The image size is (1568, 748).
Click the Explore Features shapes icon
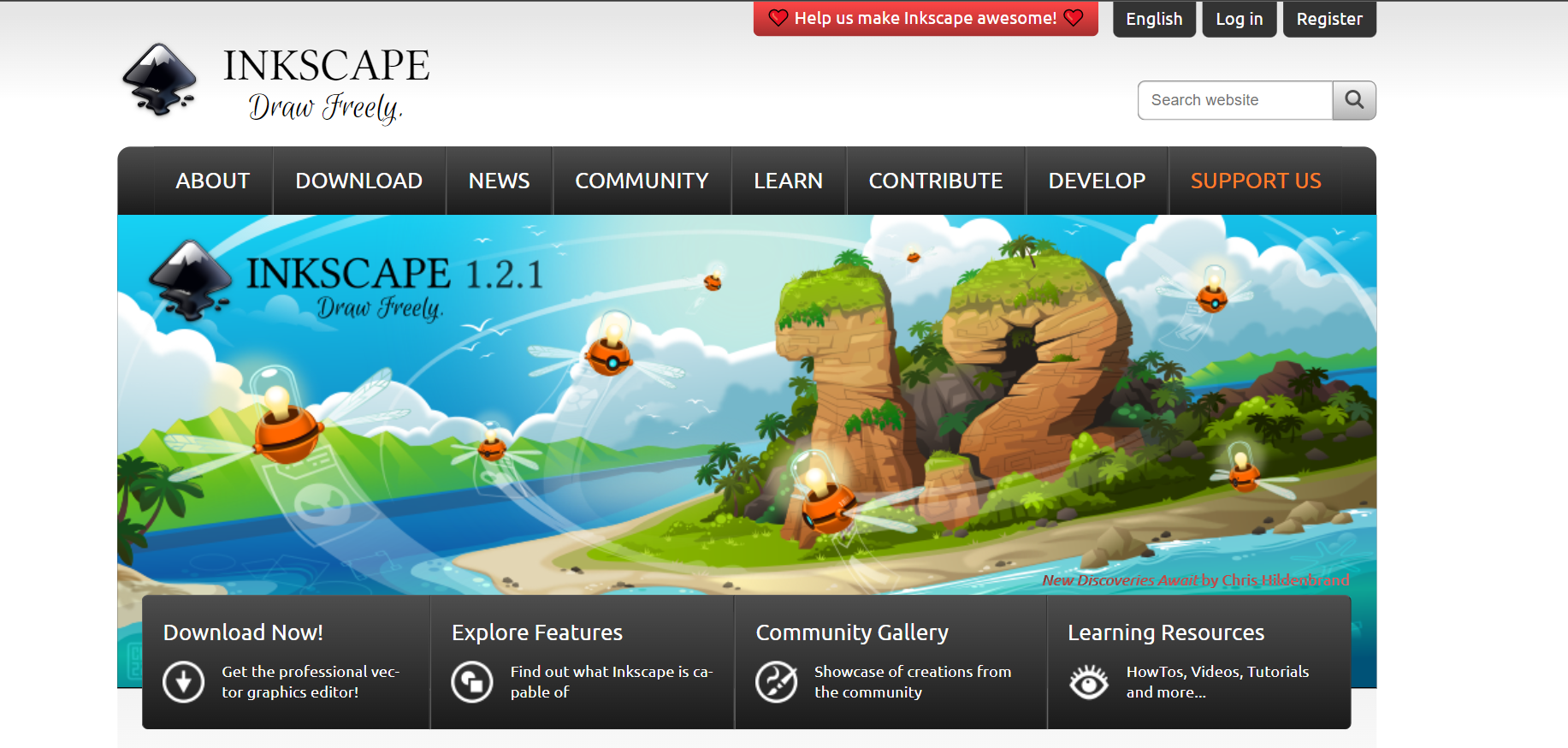point(472,682)
